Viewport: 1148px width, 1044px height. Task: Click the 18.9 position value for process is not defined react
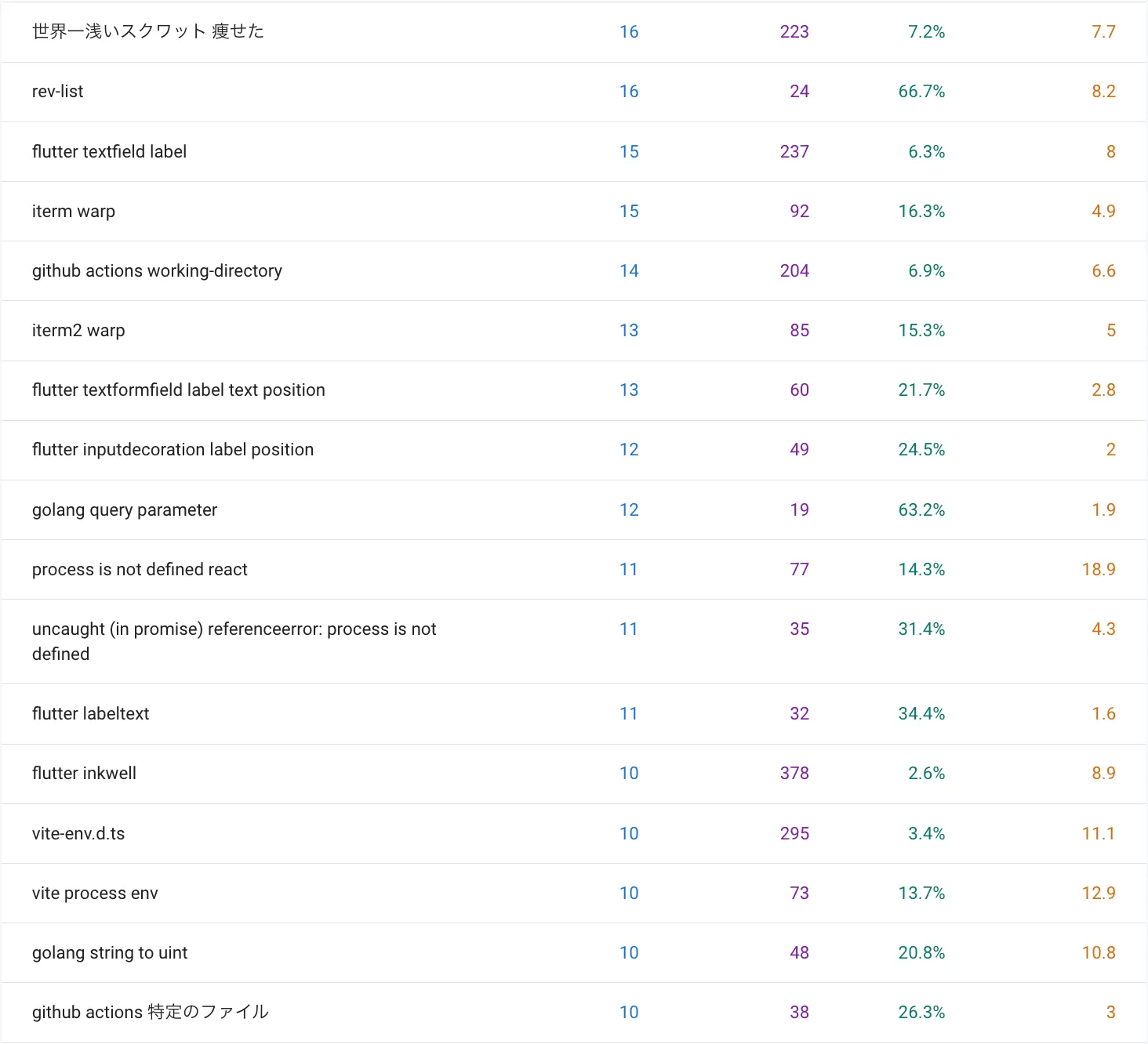coord(1097,569)
